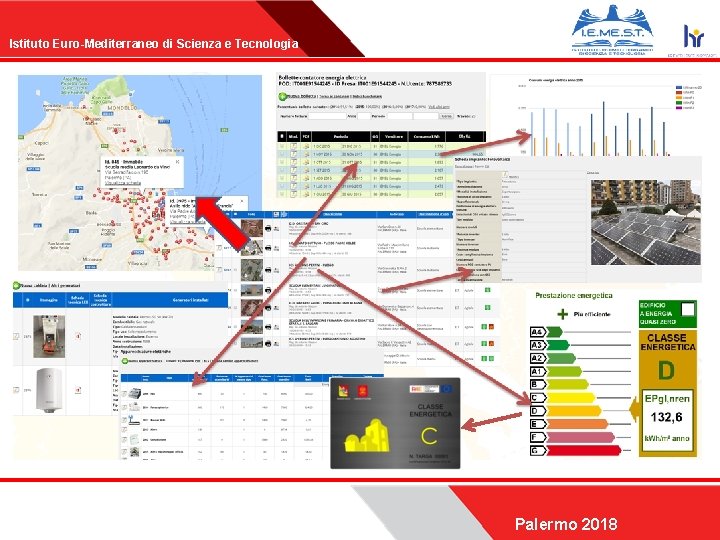Viewport: 720px width, 540px height.
Task: Click the Classe Energetica C plate
Action: click(x=395, y=423)
